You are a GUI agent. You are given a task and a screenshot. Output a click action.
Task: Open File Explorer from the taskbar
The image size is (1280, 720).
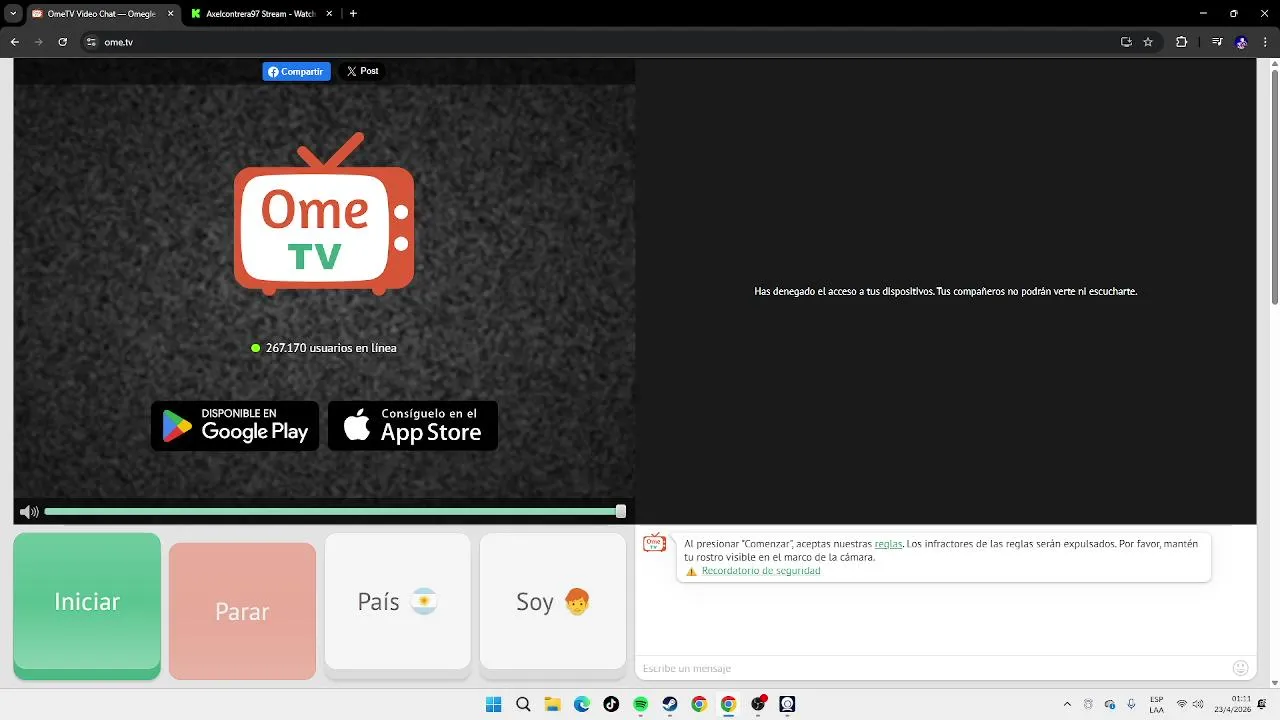[552, 704]
